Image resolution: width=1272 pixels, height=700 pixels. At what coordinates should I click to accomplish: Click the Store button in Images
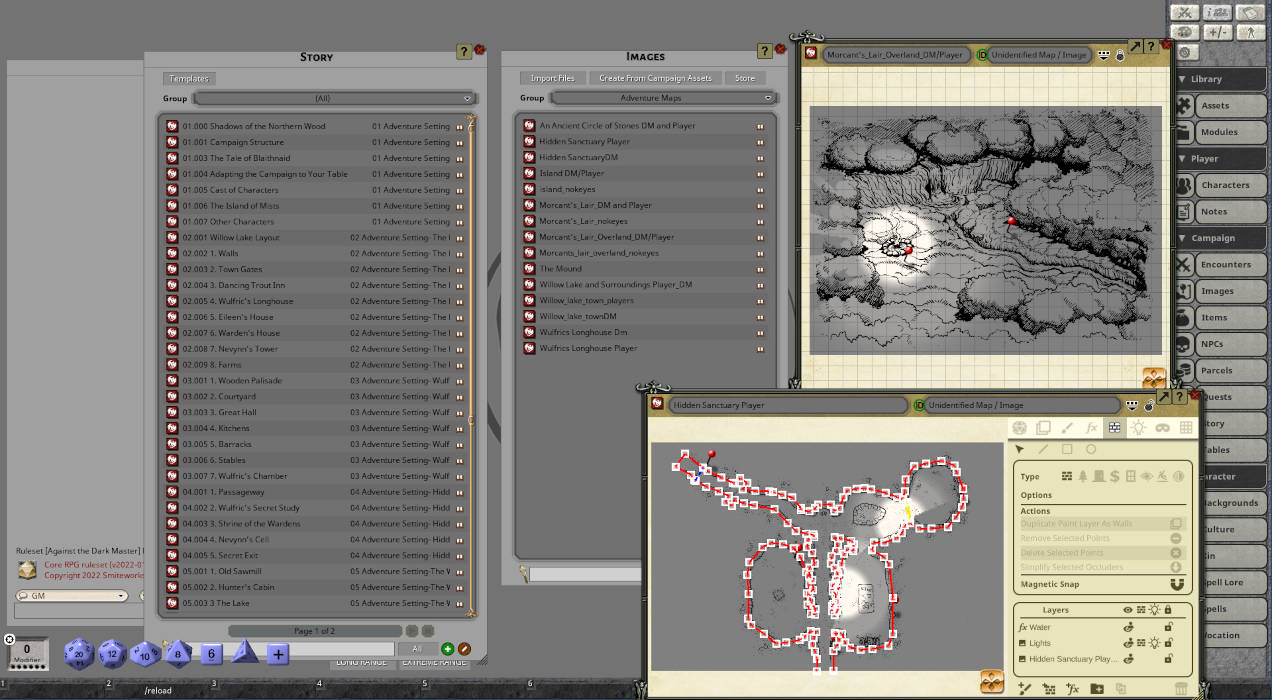pos(745,78)
